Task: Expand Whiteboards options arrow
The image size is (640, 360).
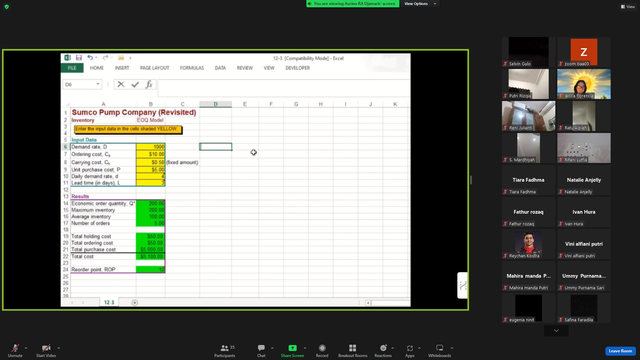Action: point(452,348)
